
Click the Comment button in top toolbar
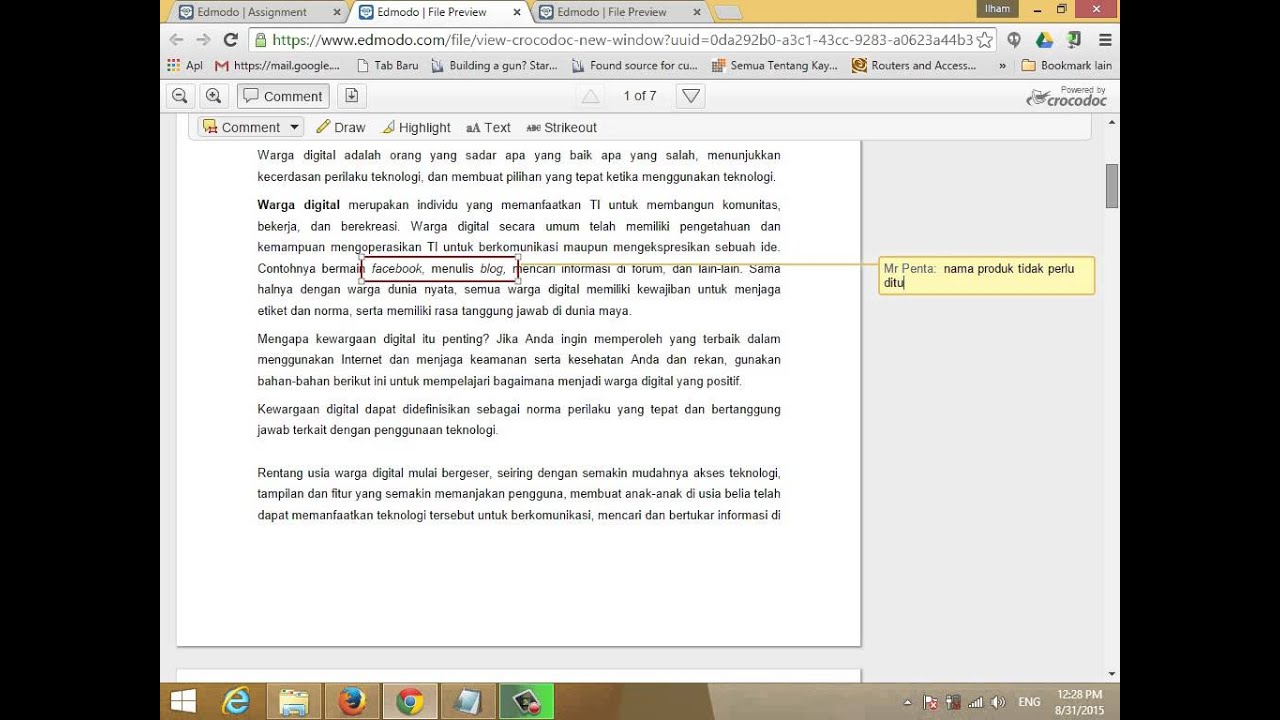click(x=282, y=96)
